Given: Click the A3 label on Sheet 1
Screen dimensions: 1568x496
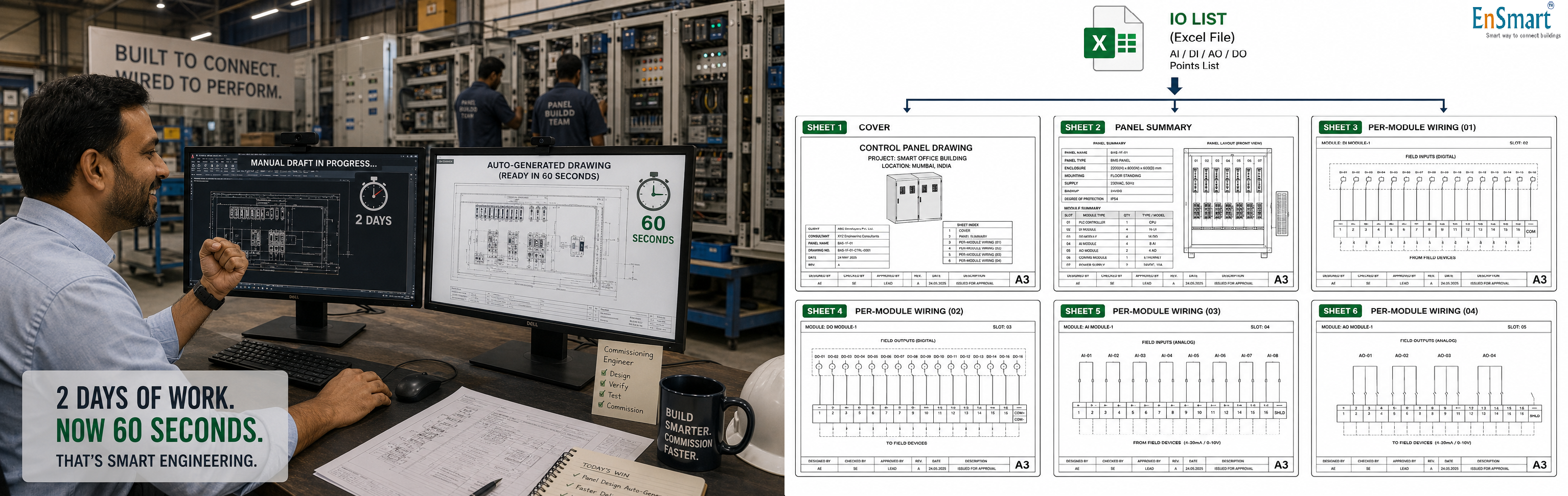Looking at the screenshot, I should coord(1023,279).
